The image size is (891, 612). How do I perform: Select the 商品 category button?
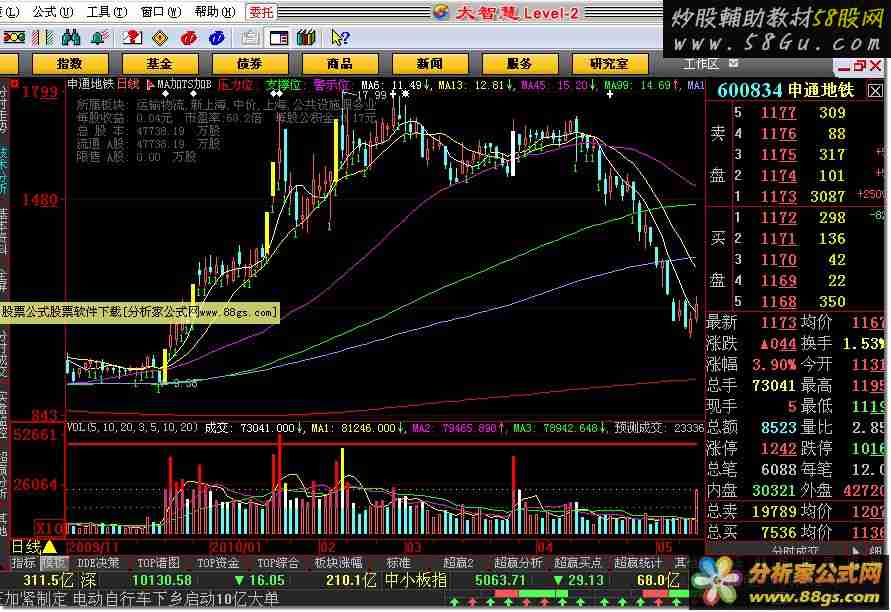pos(340,64)
